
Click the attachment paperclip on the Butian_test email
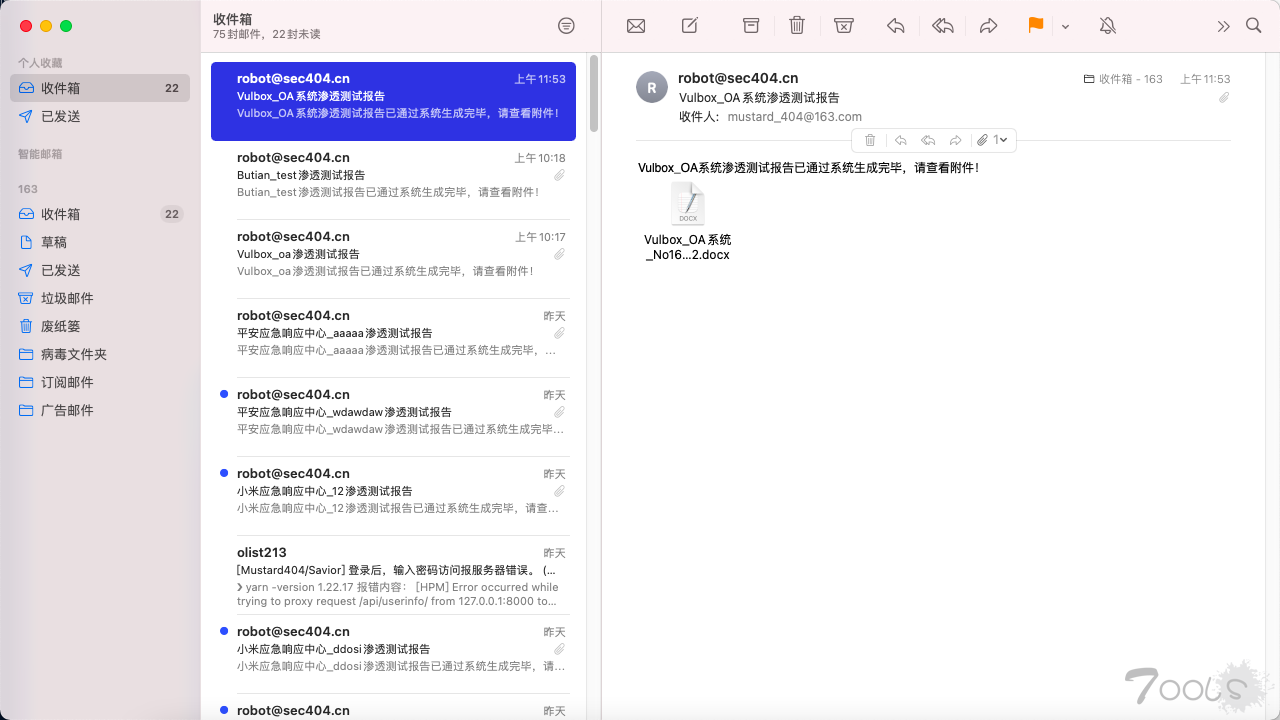point(560,175)
